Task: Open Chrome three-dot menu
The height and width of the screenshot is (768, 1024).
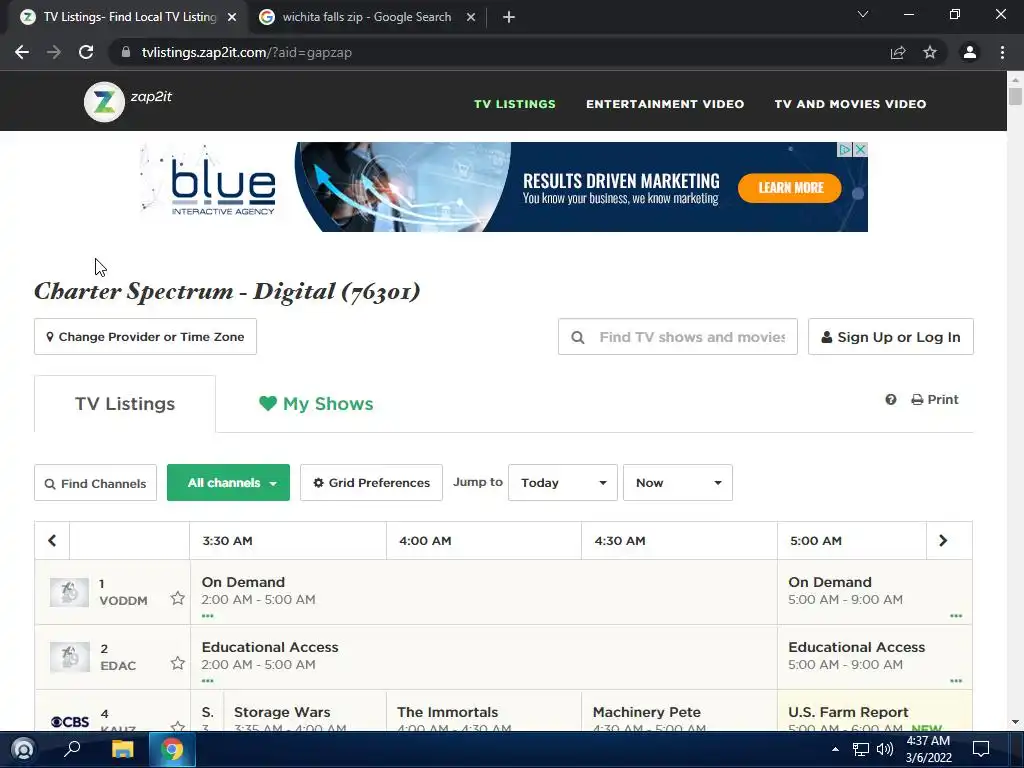Action: pyautogui.click(x=1002, y=52)
